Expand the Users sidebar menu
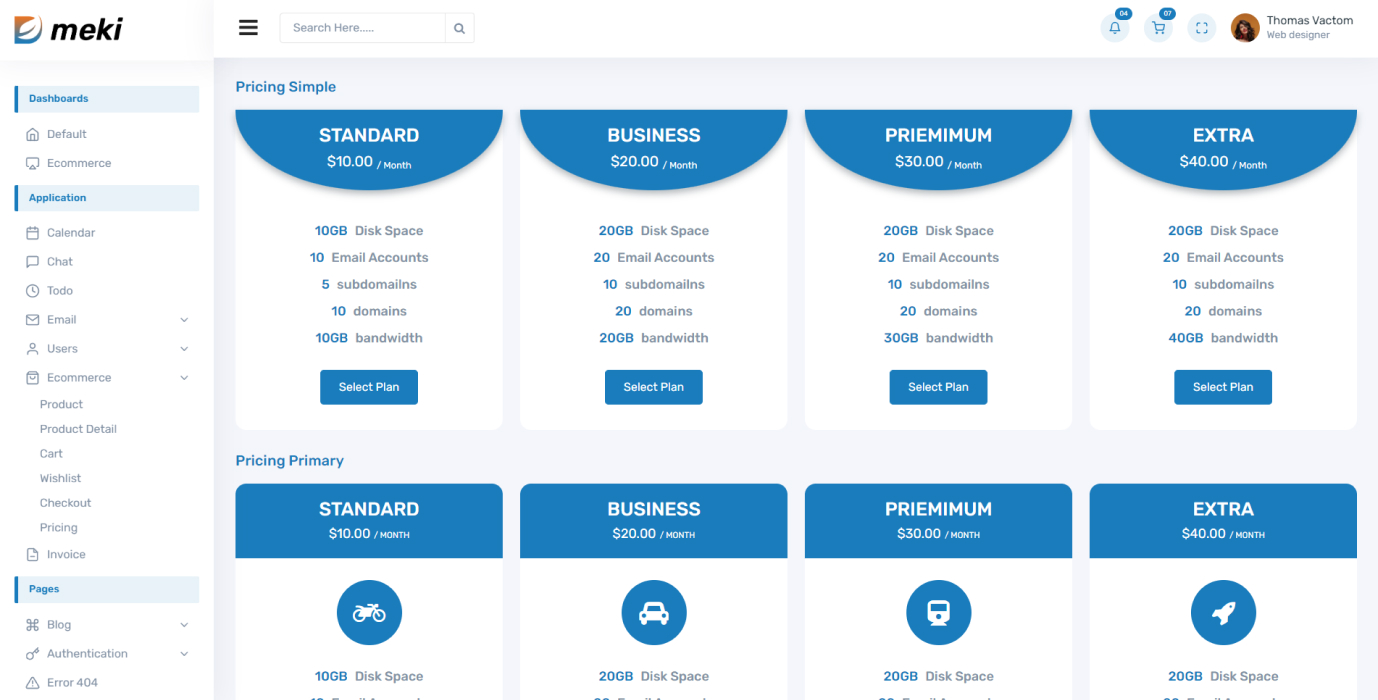1378x700 pixels. 62,348
